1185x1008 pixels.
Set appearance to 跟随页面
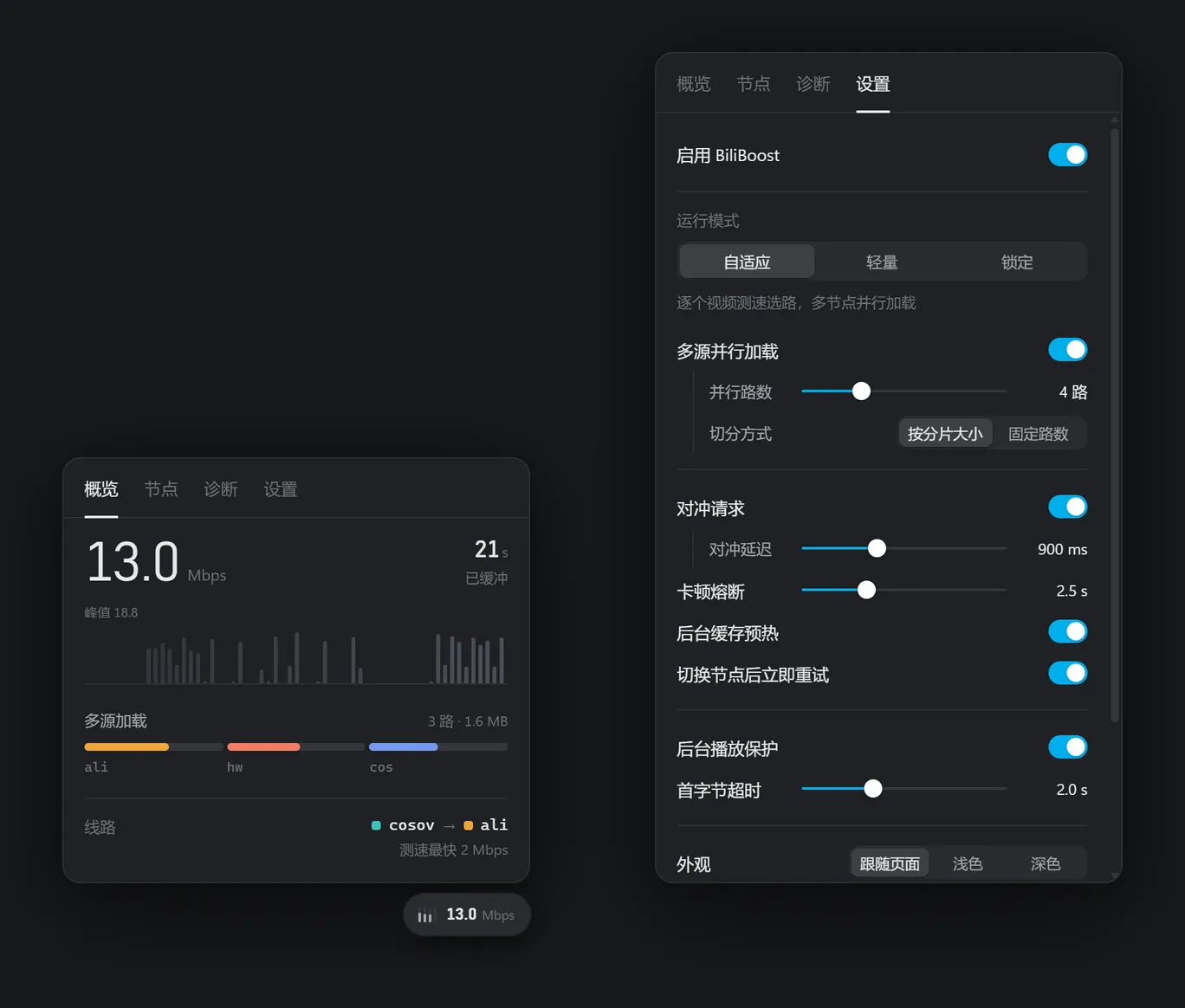[x=890, y=863]
